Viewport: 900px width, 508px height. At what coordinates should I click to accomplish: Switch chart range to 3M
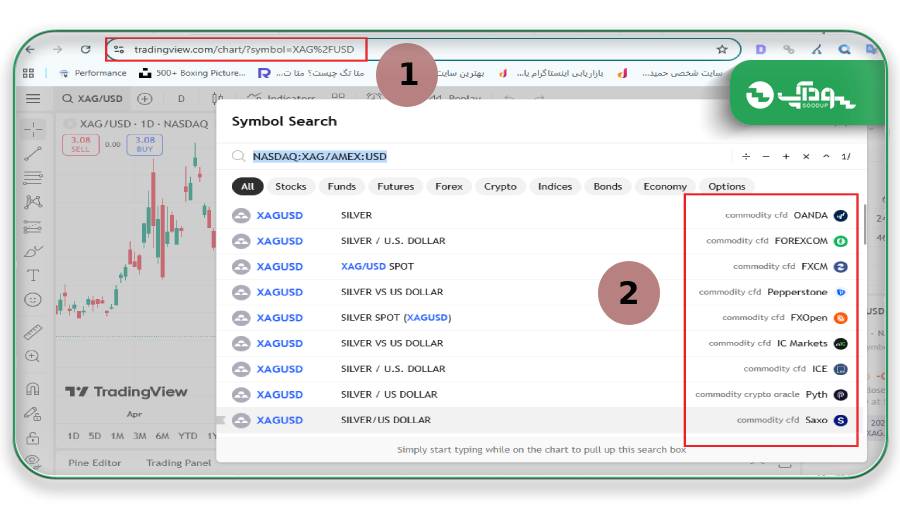tap(139, 436)
